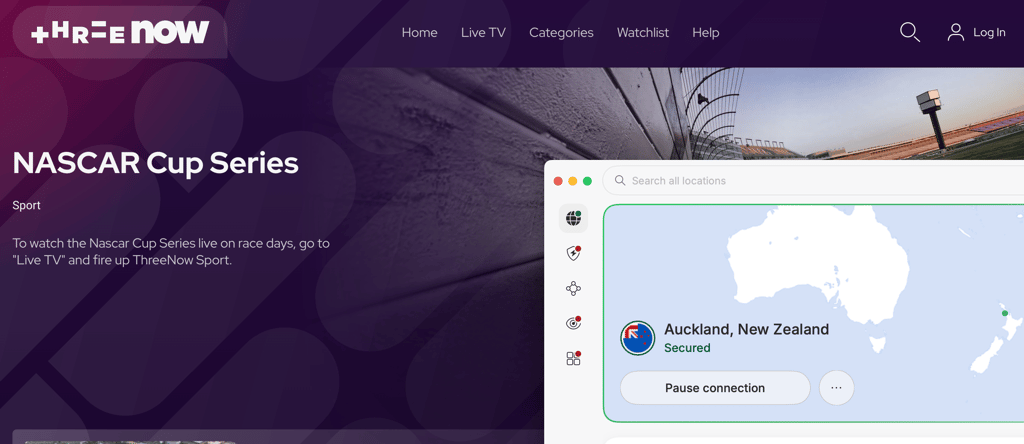
Task: Open Watchlist menu item
Action: (x=643, y=33)
